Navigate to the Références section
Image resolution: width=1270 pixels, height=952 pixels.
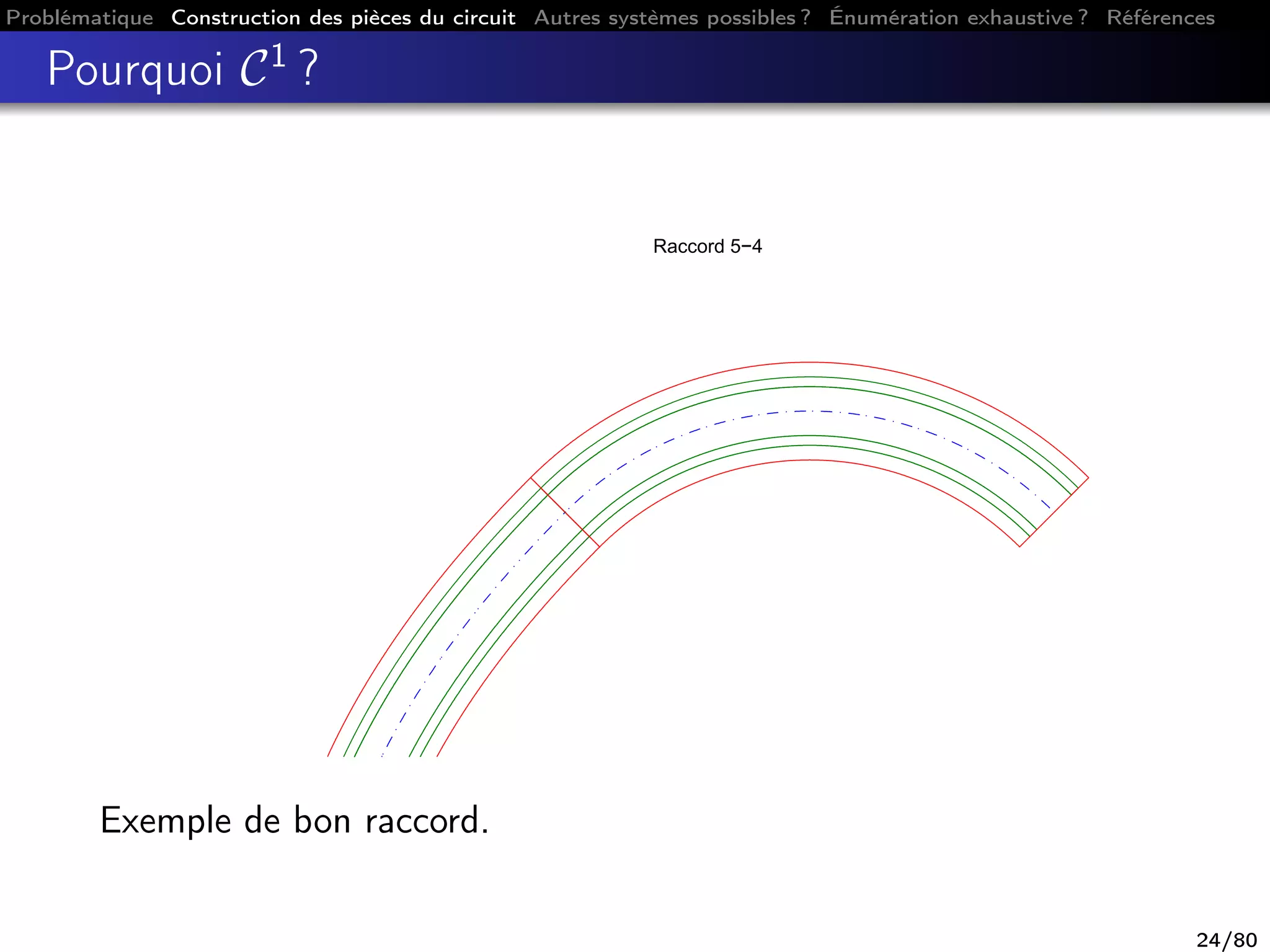pyautogui.click(x=1161, y=17)
